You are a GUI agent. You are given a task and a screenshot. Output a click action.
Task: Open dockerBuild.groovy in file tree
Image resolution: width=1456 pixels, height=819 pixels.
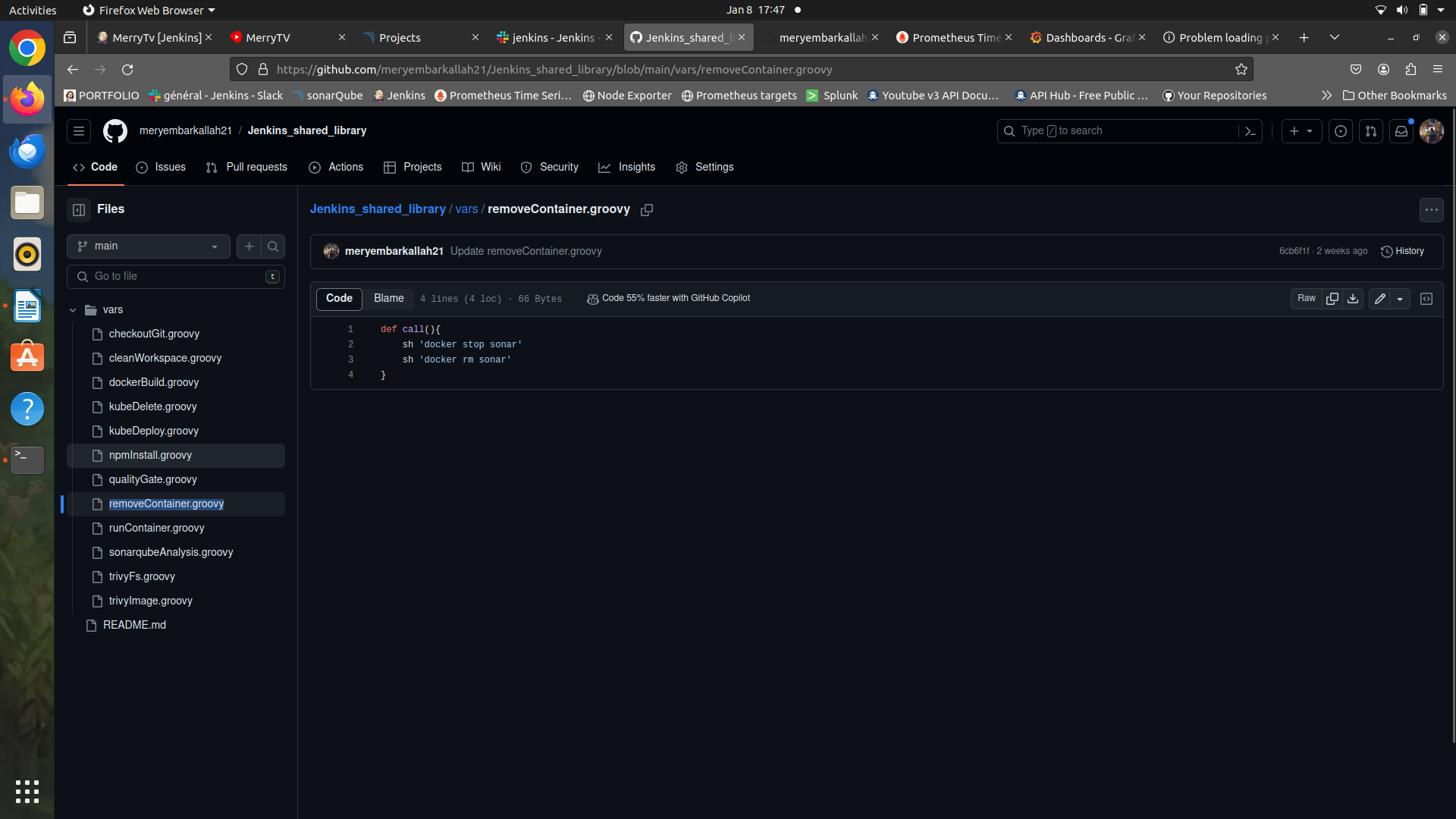pos(154,383)
